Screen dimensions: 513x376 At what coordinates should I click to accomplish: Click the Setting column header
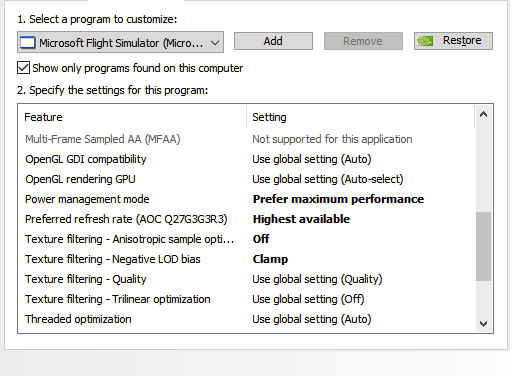click(x=361, y=117)
